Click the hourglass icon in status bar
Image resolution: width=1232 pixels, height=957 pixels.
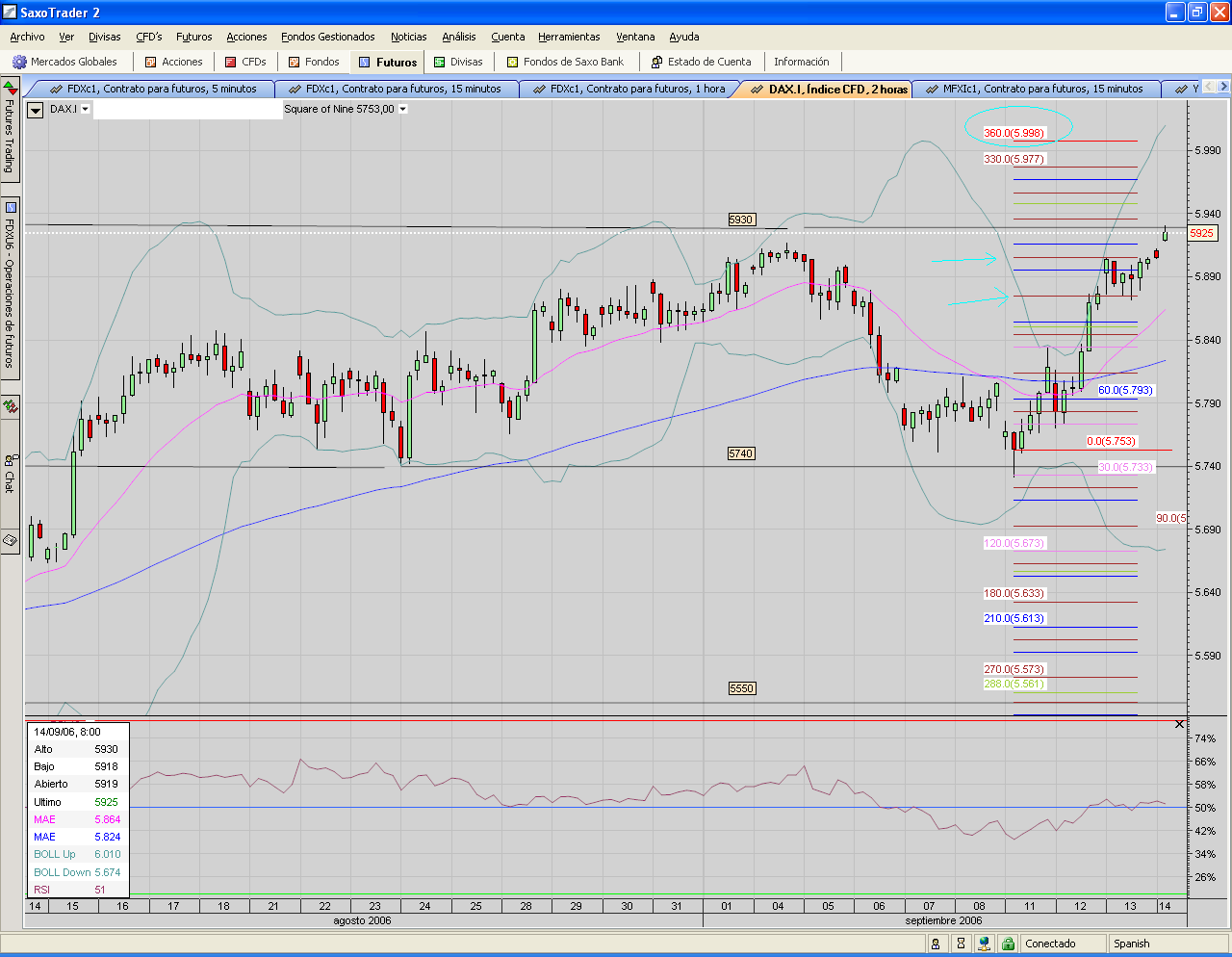pyautogui.click(x=960, y=944)
